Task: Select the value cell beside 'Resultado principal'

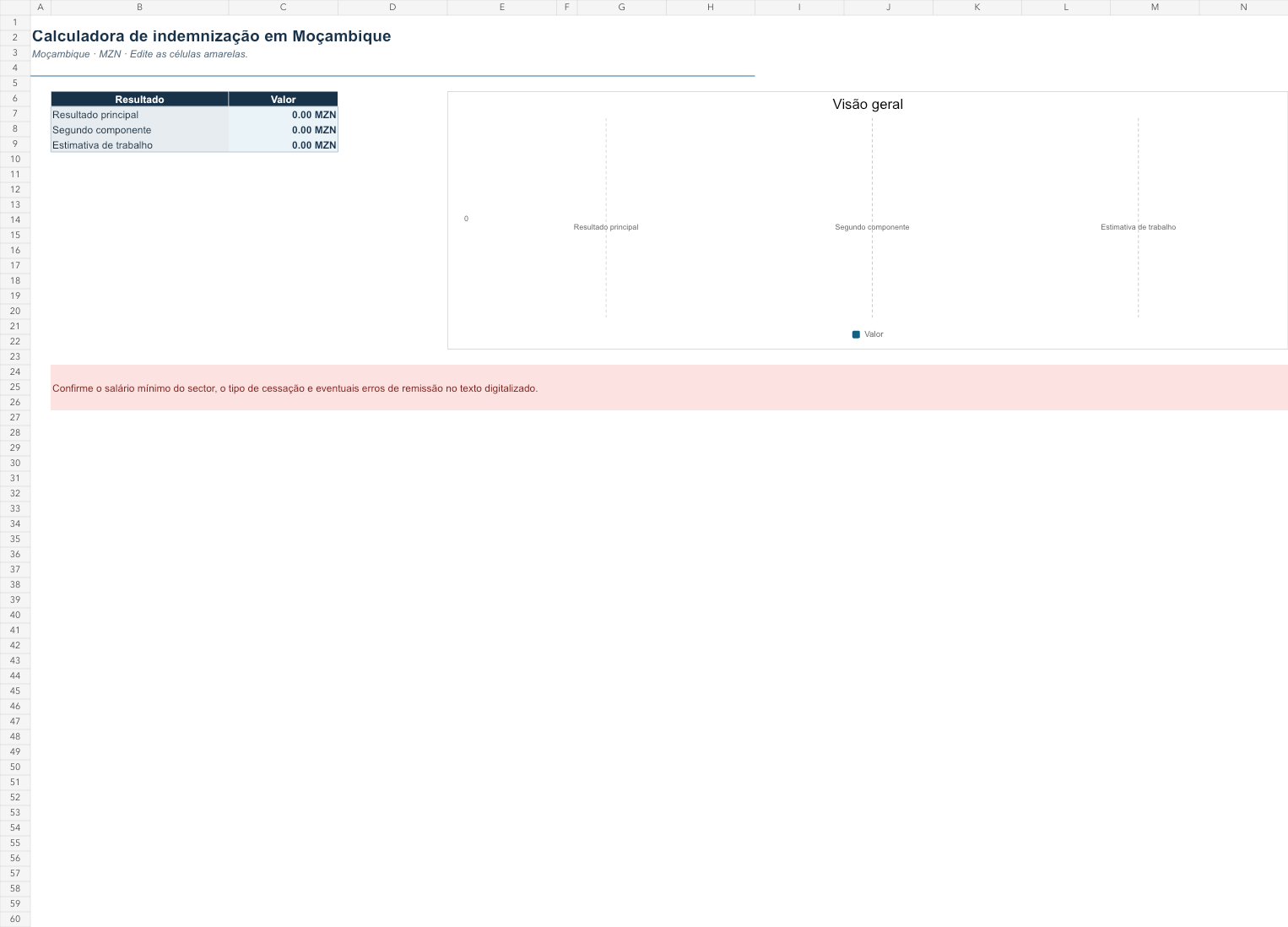Action: point(283,115)
